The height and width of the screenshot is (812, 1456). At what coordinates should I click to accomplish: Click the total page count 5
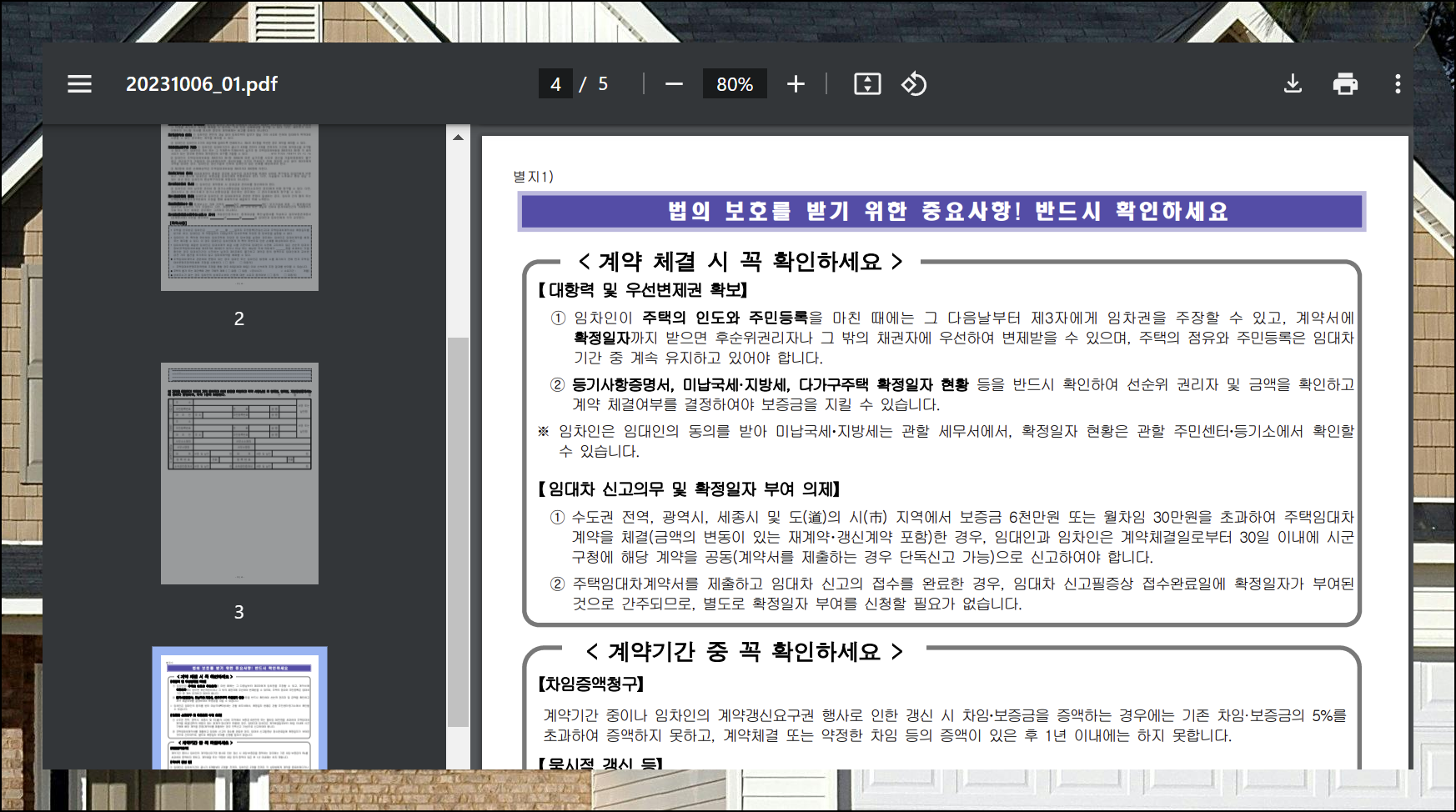603,84
